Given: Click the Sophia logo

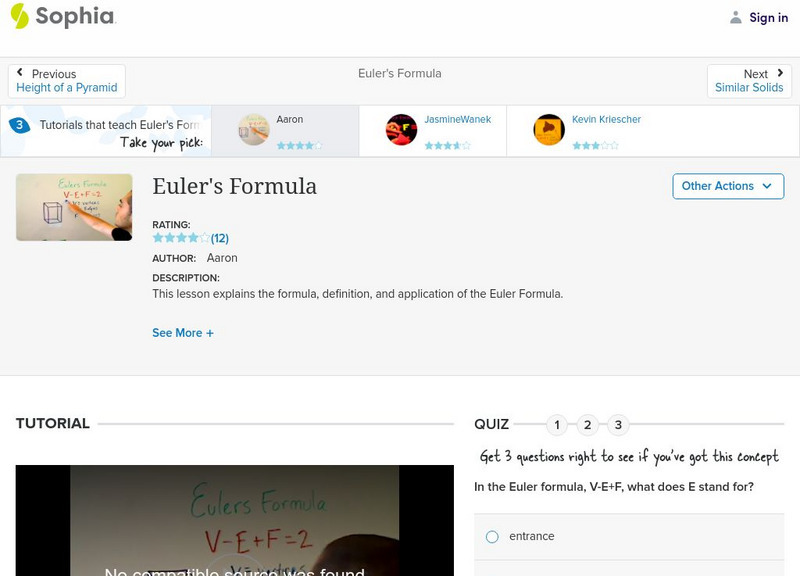Looking at the screenshot, I should 60,17.
